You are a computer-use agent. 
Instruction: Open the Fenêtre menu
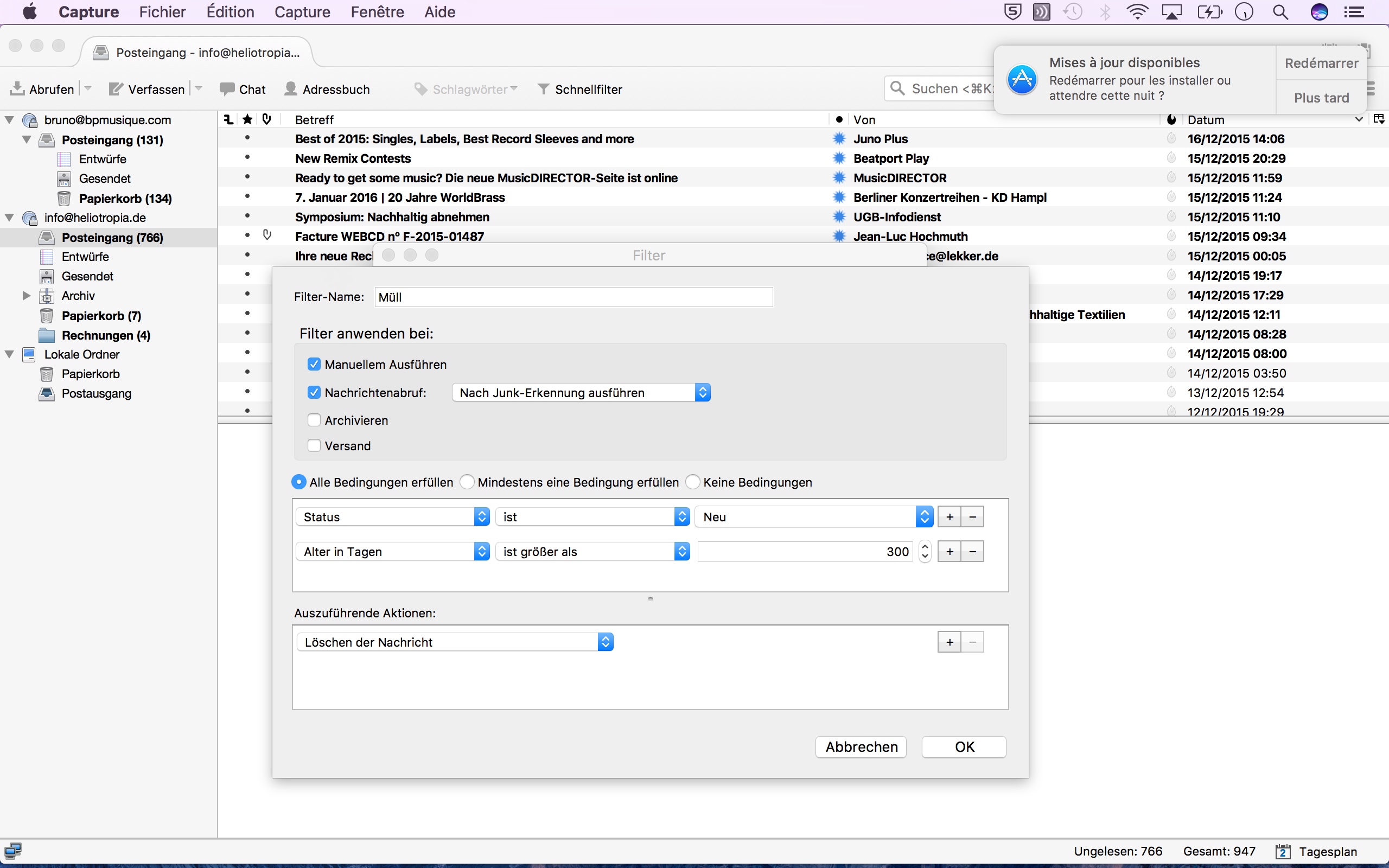(377, 12)
